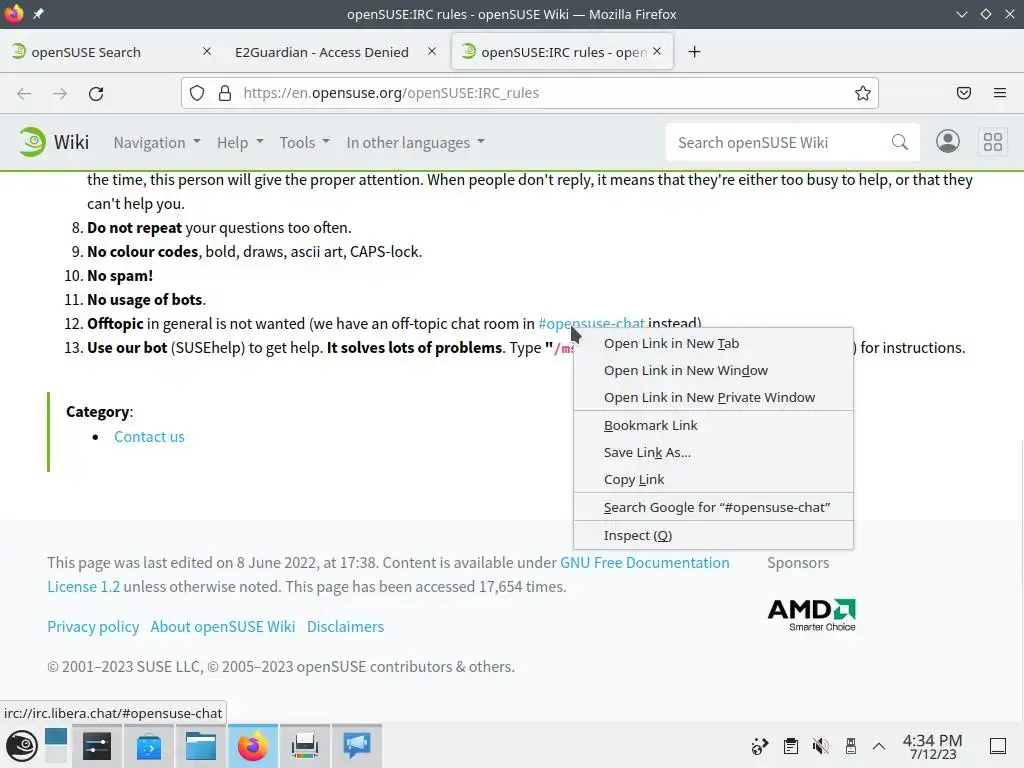Expand the Tools dropdown menu
The height and width of the screenshot is (768, 1024).
pos(304,142)
